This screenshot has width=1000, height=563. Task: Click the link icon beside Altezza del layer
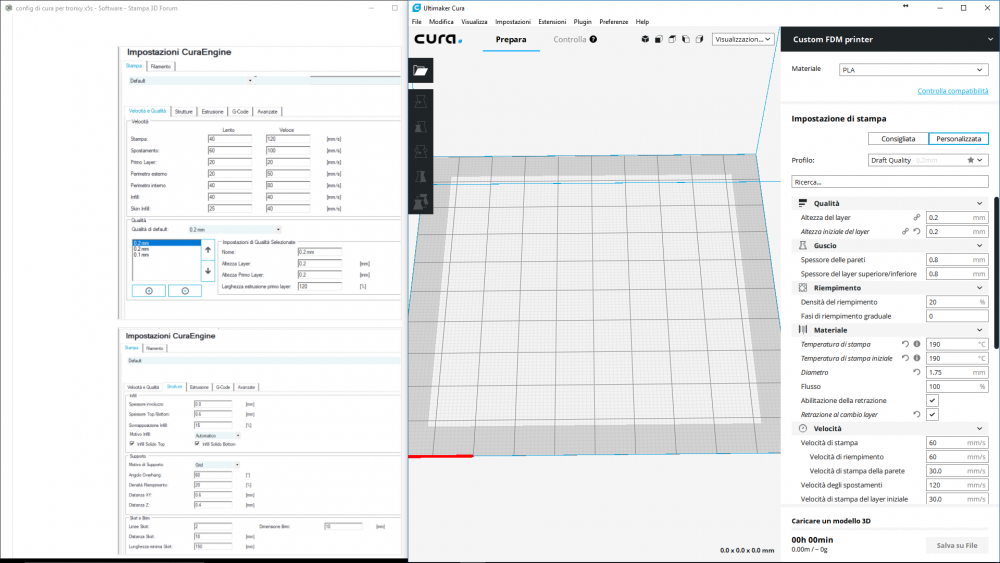tap(916, 217)
